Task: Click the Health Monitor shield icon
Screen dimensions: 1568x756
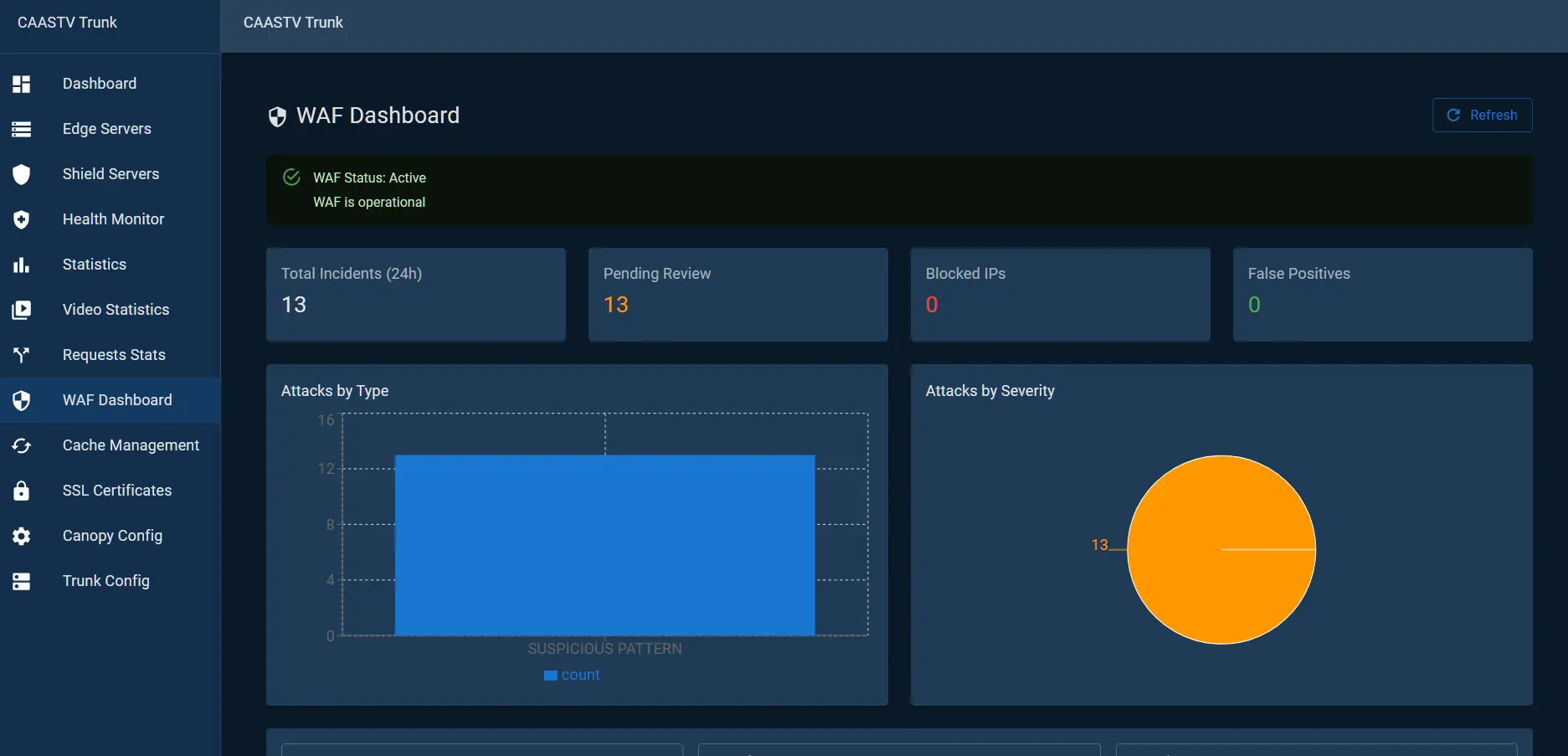Action: tap(21, 219)
